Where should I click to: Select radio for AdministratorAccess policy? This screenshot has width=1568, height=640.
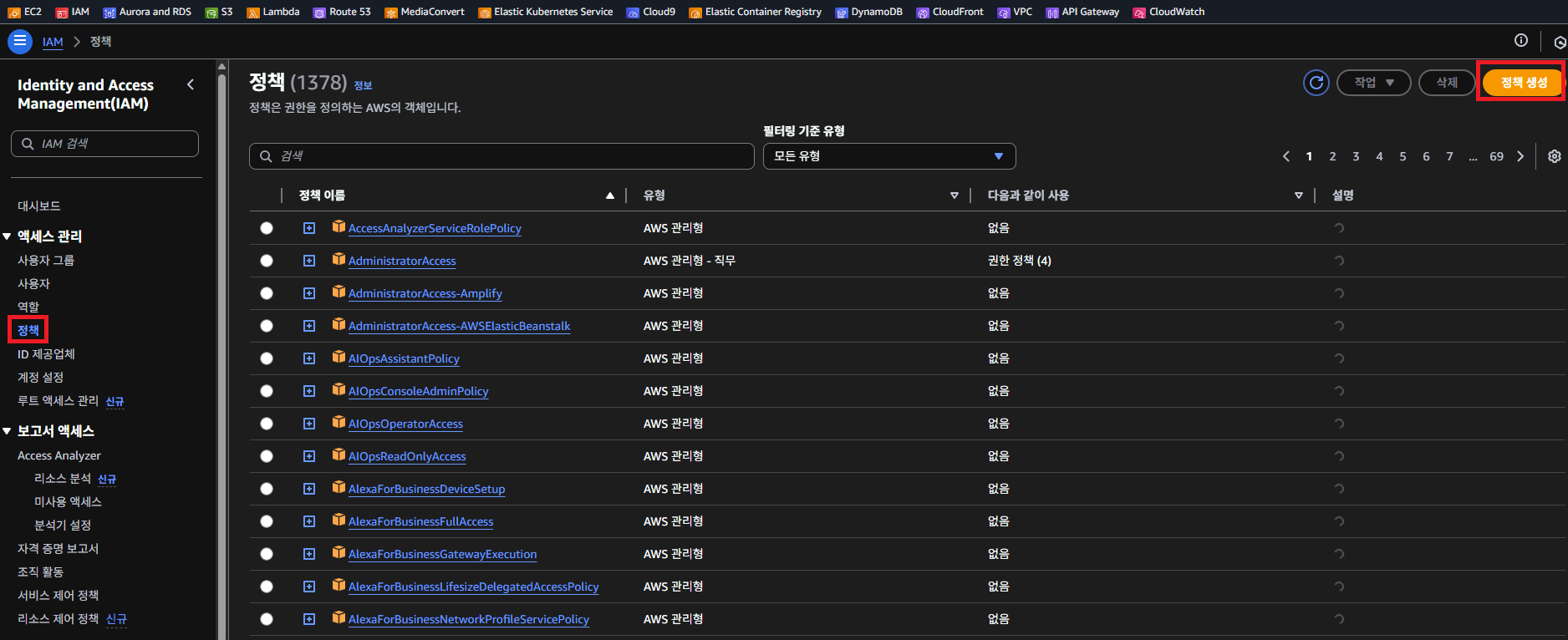(x=267, y=261)
